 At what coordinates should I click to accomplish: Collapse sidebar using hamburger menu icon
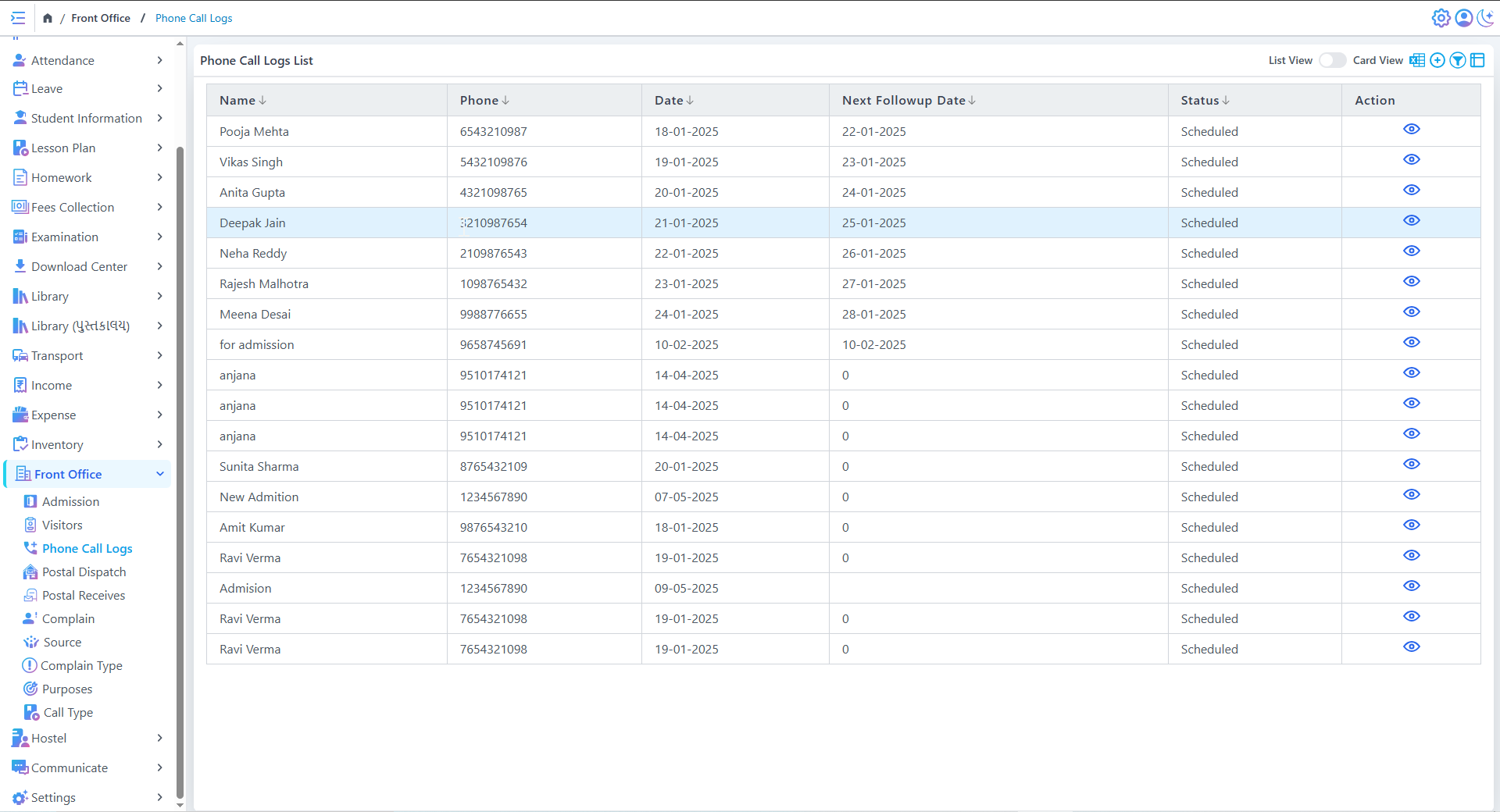coord(18,18)
